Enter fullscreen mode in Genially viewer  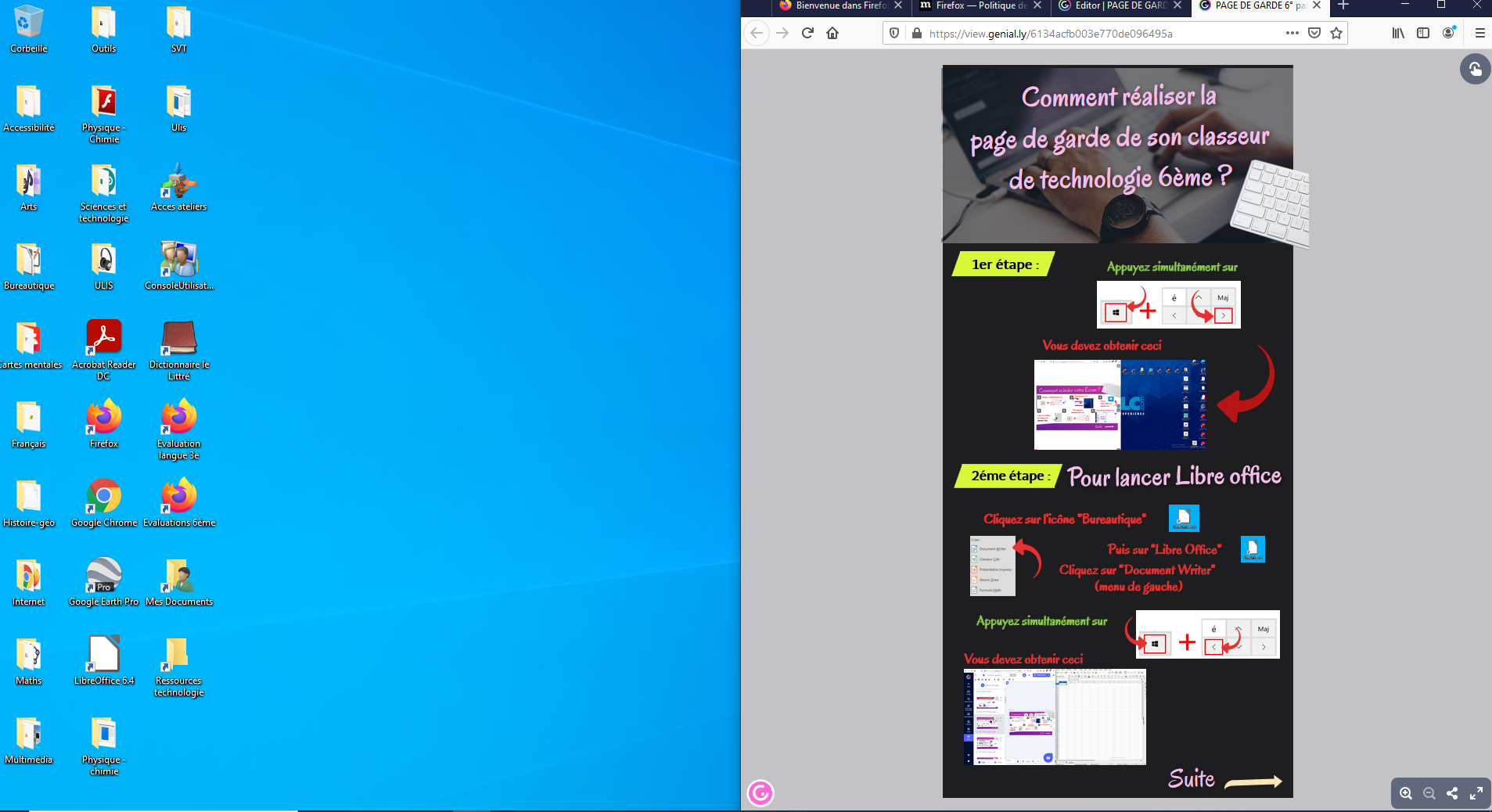pos(1476,793)
